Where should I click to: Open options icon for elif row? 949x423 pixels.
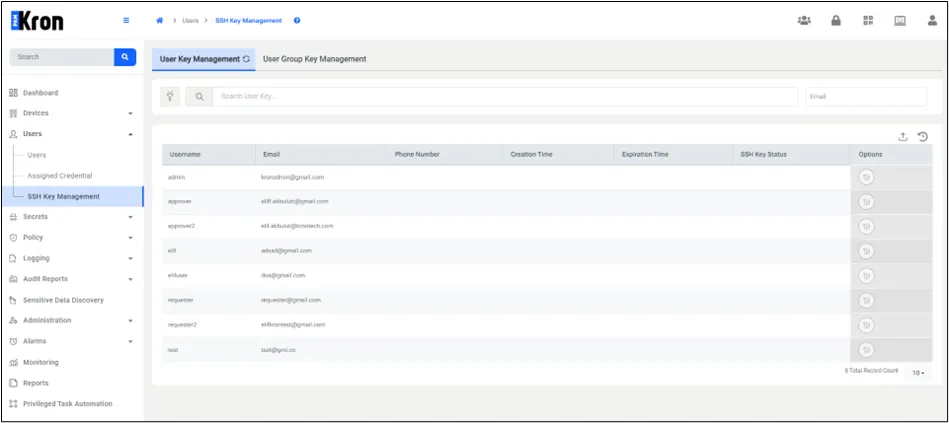point(866,251)
